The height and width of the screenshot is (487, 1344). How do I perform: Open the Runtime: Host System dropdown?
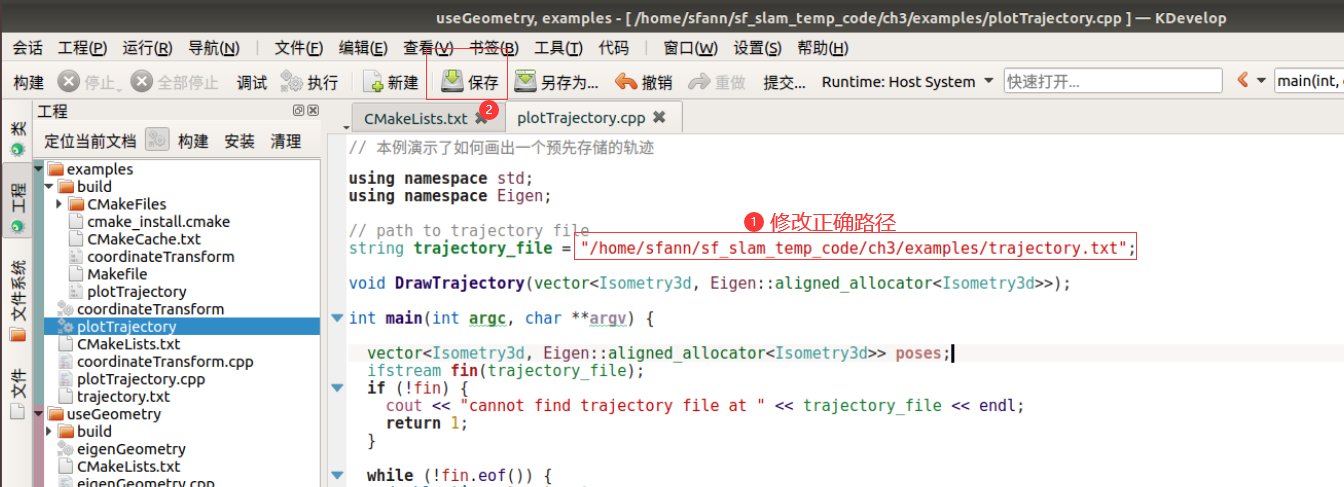coord(908,82)
